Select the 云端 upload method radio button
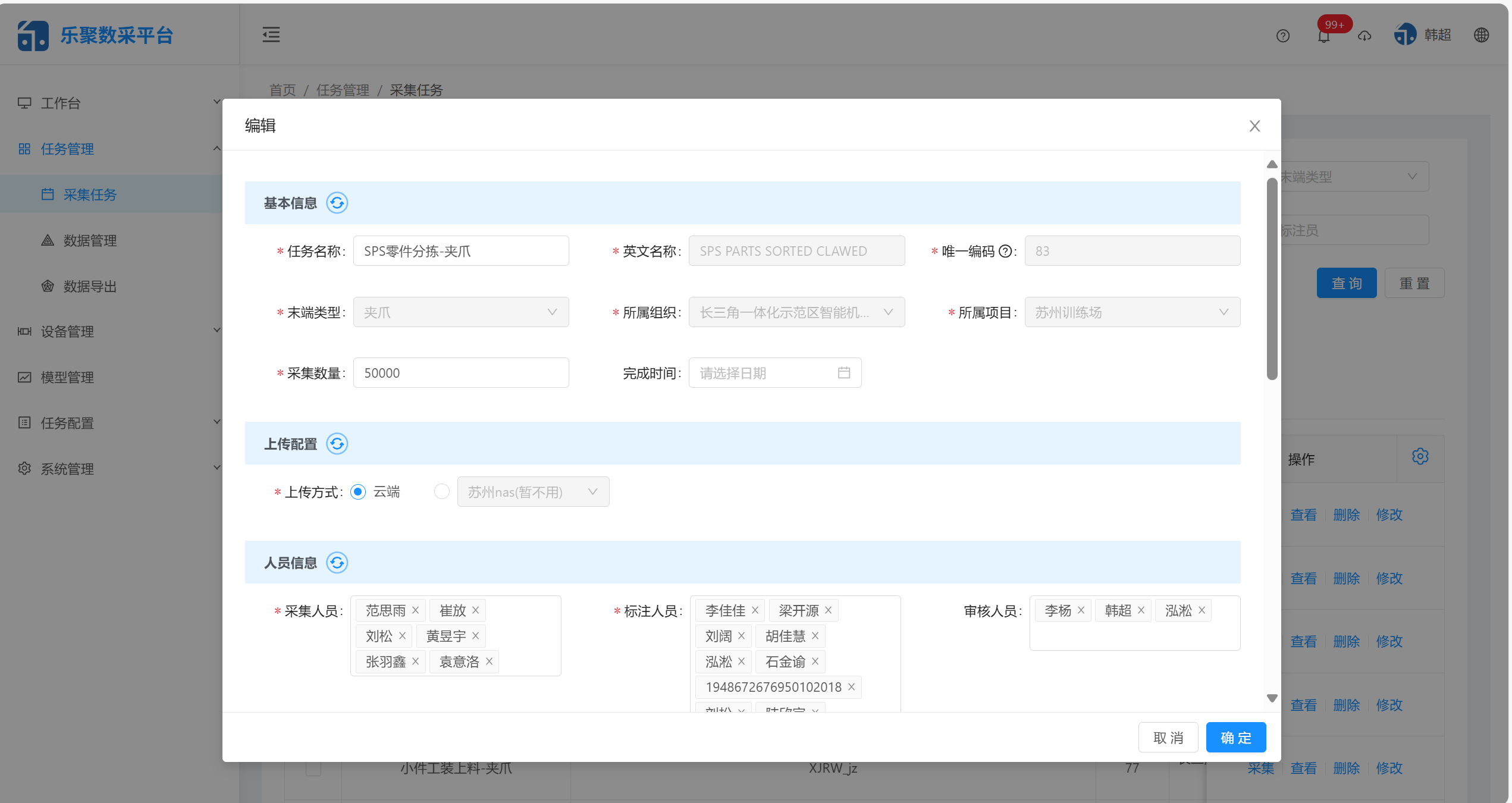 click(x=357, y=492)
